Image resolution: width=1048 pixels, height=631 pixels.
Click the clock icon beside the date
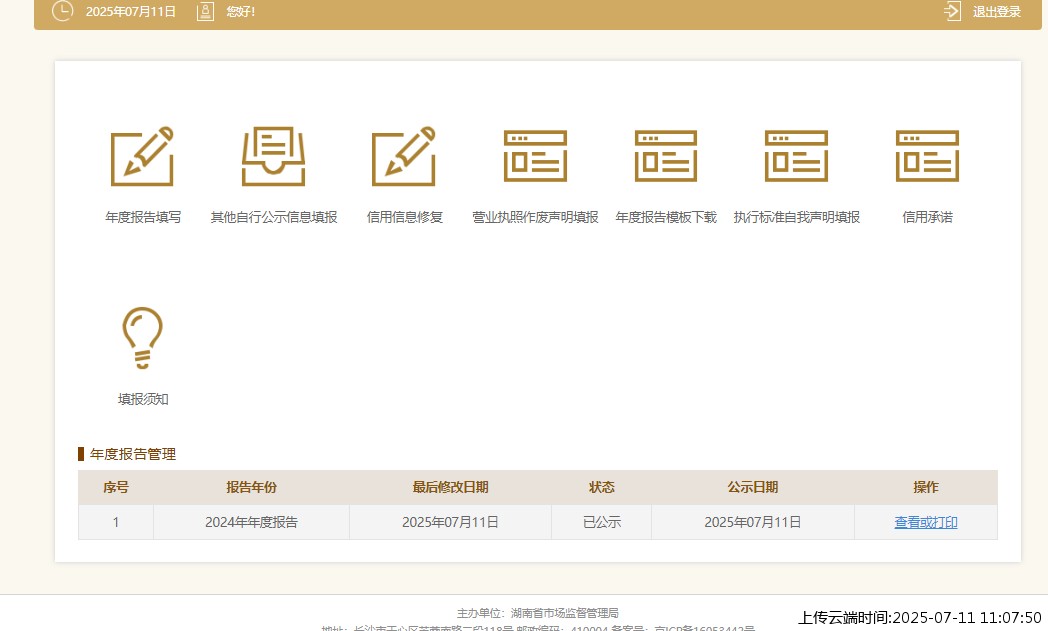click(62, 11)
